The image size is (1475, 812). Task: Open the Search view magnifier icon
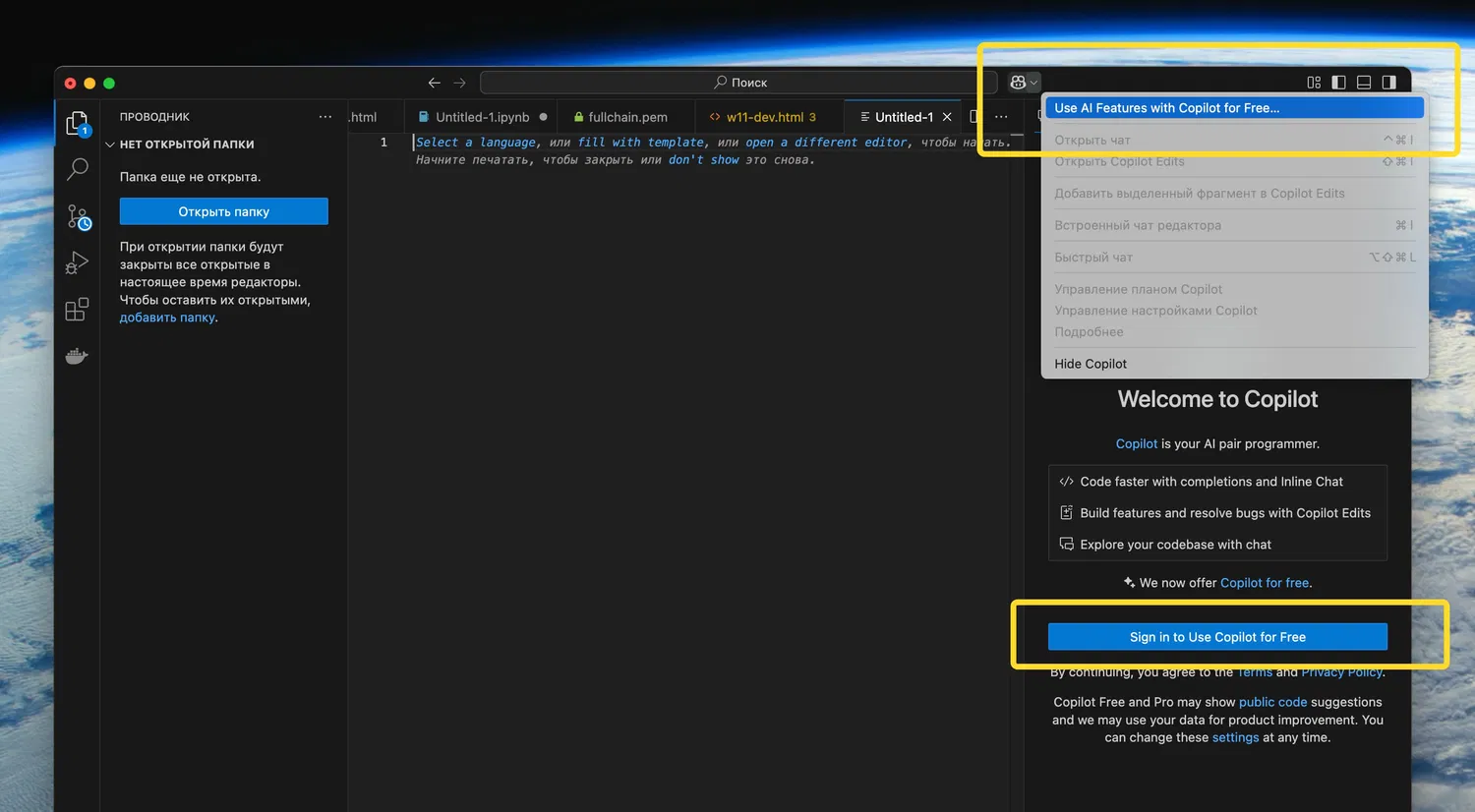(x=77, y=169)
